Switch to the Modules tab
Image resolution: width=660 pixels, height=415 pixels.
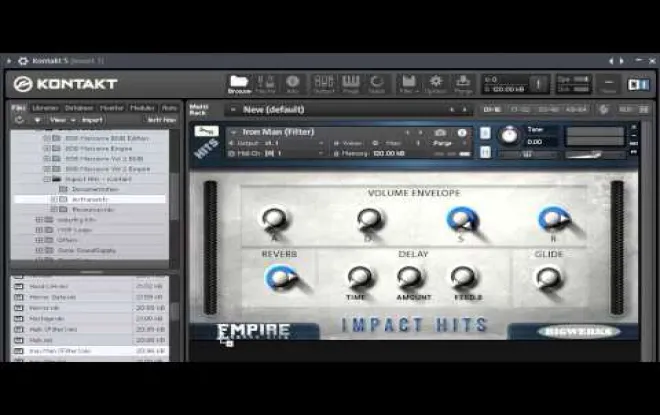click(x=142, y=108)
